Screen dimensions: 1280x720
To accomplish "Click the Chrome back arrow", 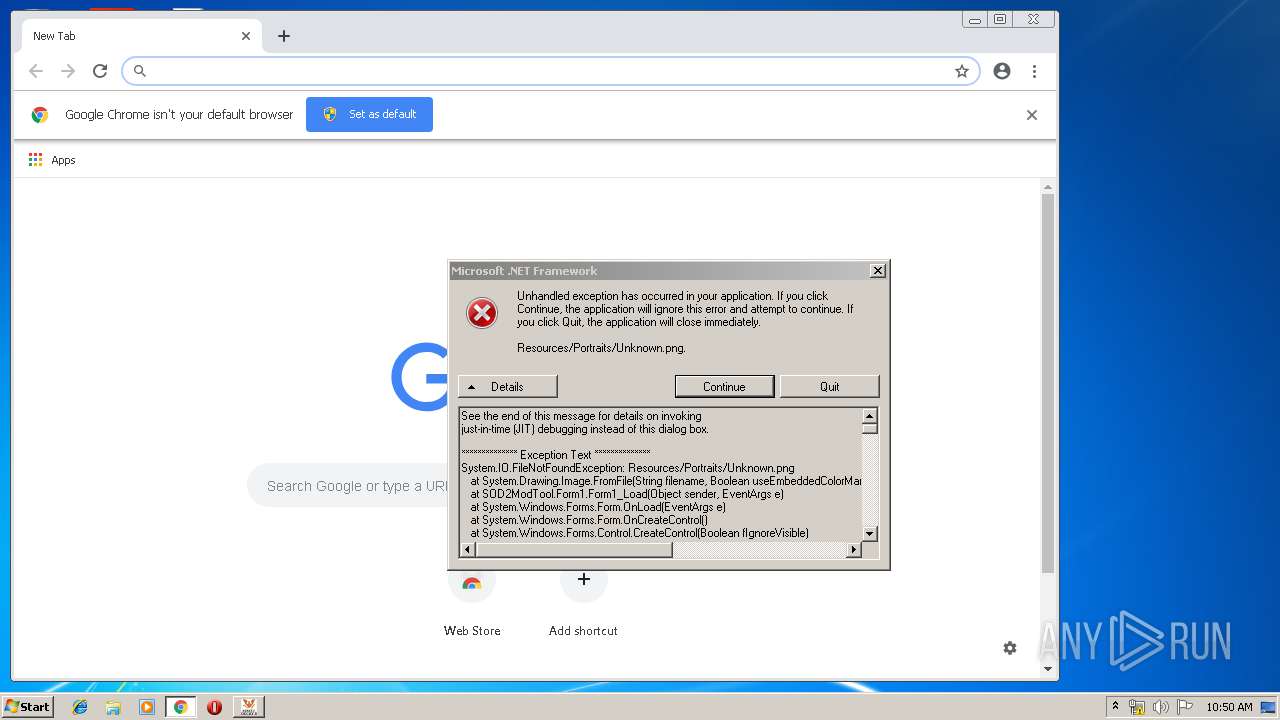I will [x=36, y=71].
